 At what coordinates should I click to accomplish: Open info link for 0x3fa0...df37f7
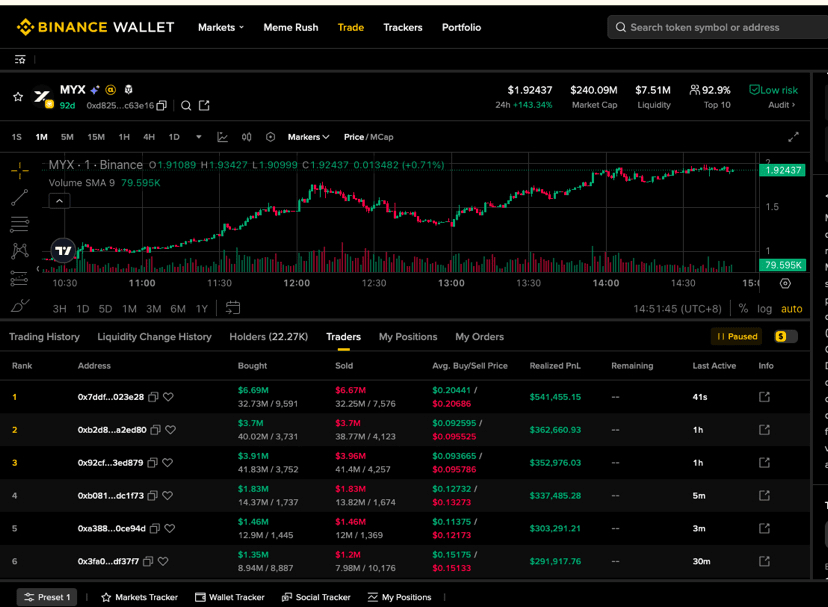click(764, 561)
